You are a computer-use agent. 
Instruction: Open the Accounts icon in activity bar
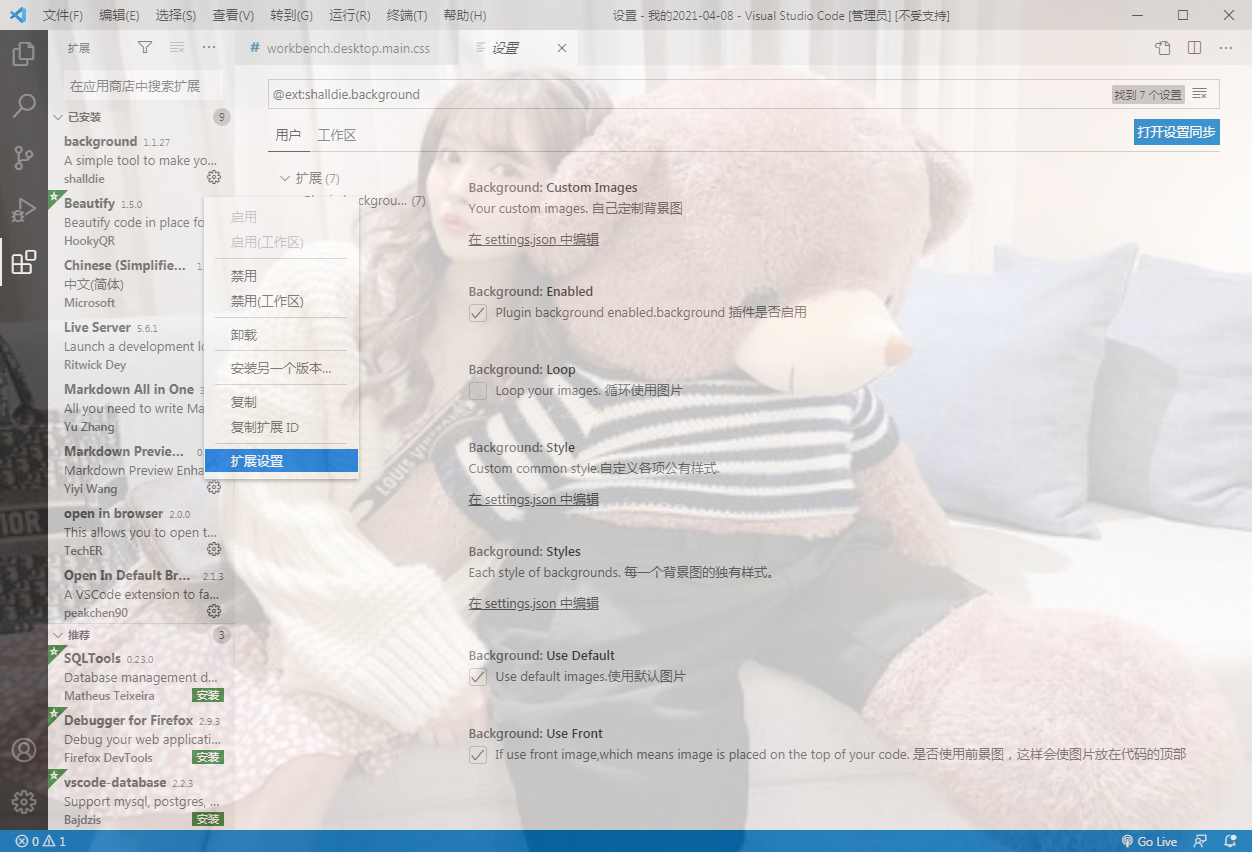click(24, 750)
